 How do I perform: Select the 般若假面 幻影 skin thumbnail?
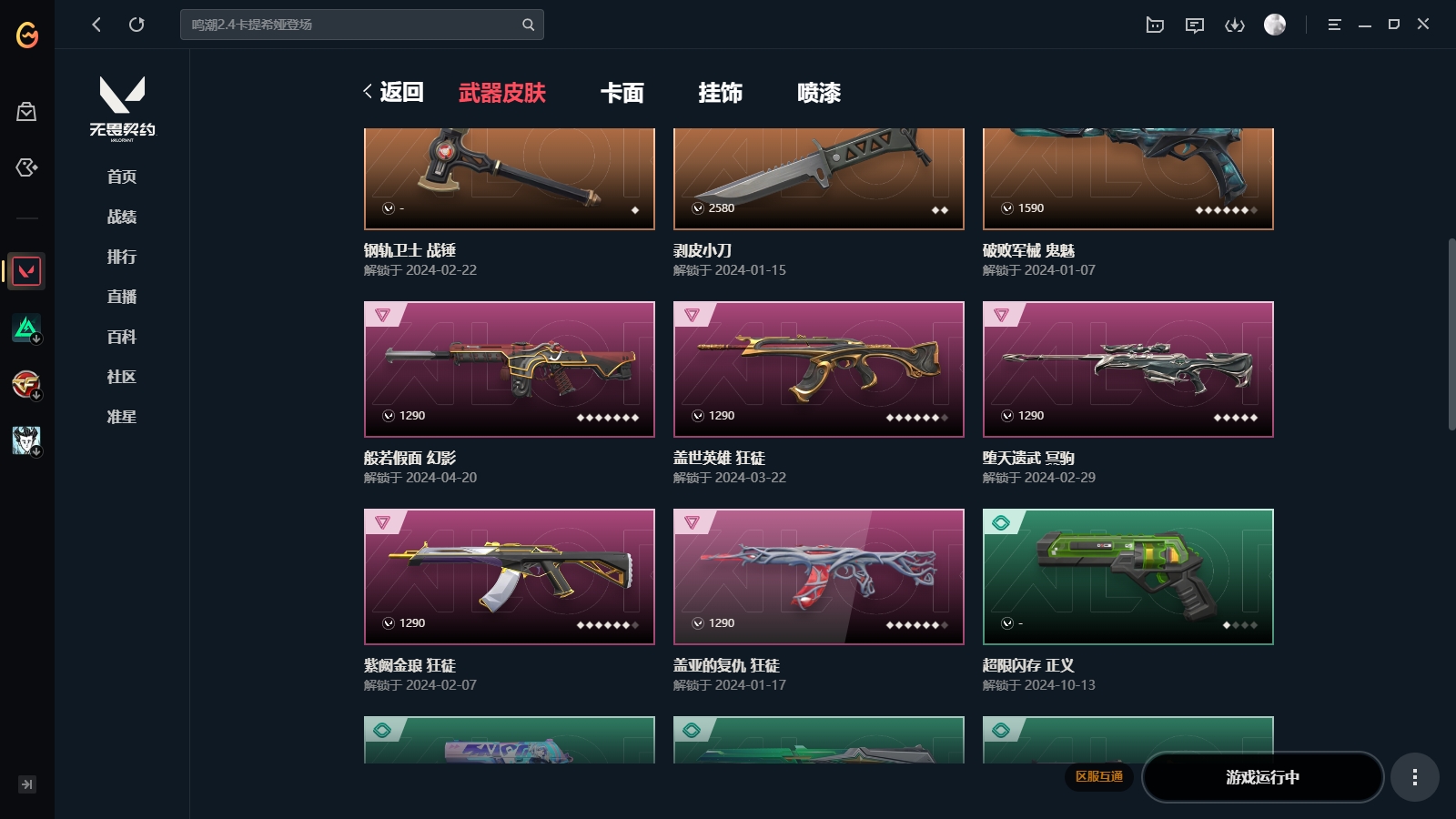tap(510, 369)
